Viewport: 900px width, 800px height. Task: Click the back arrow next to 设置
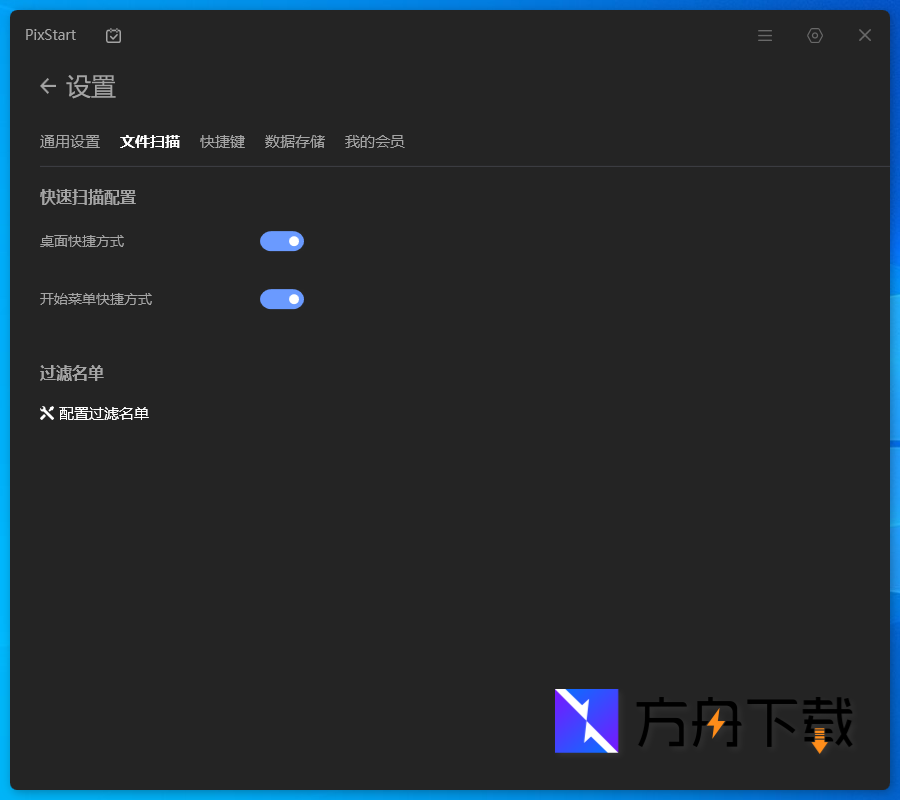click(x=47, y=87)
